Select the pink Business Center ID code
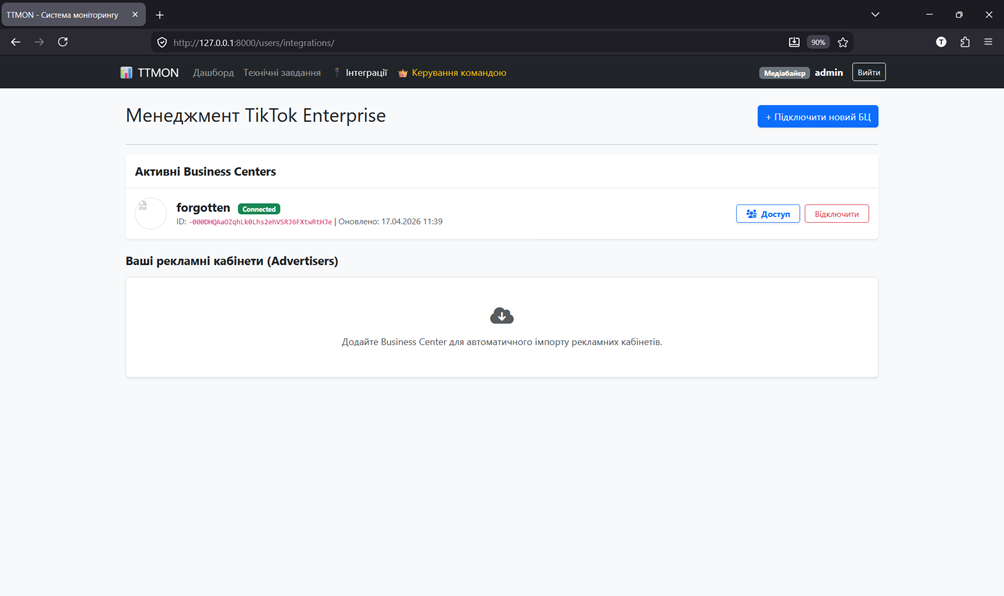 pyautogui.click(x=261, y=222)
